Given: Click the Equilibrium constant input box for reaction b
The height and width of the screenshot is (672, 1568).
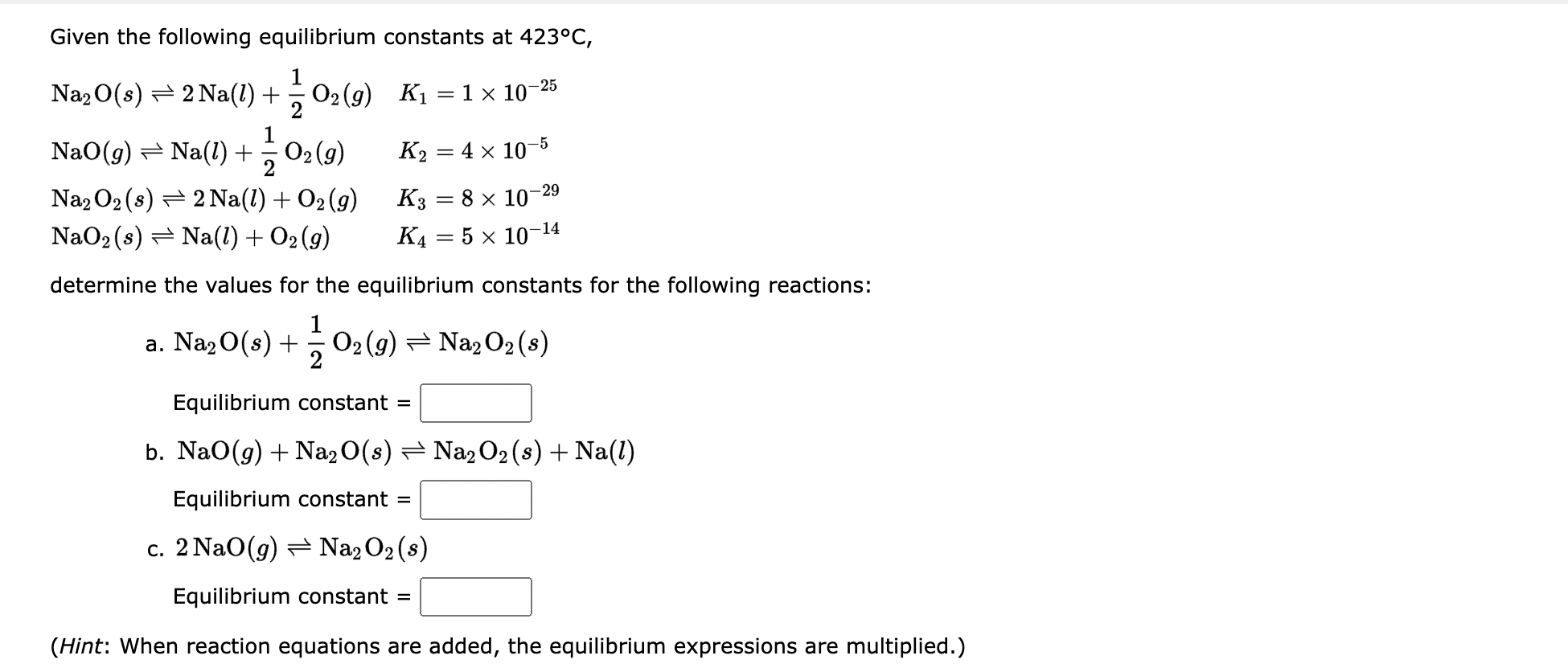Looking at the screenshot, I should click(x=475, y=500).
